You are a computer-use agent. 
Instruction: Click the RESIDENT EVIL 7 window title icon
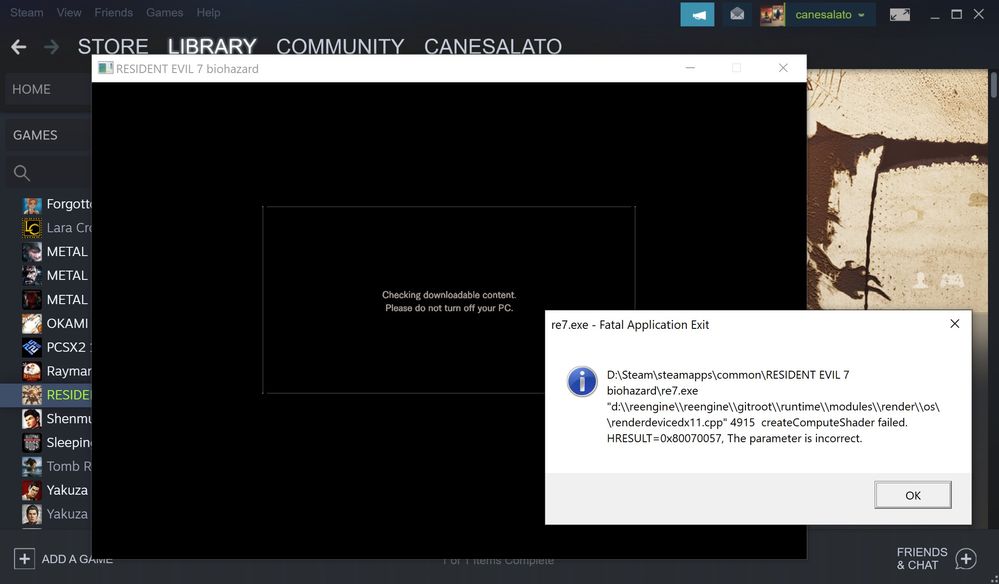click(105, 68)
